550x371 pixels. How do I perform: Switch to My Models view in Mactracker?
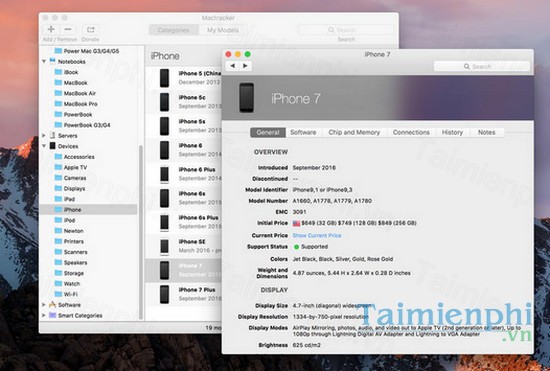(x=223, y=30)
